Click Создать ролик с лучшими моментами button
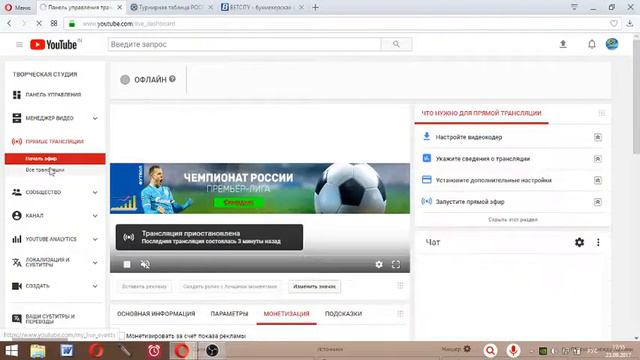This screenshot has height=360, width=640. 230,287
